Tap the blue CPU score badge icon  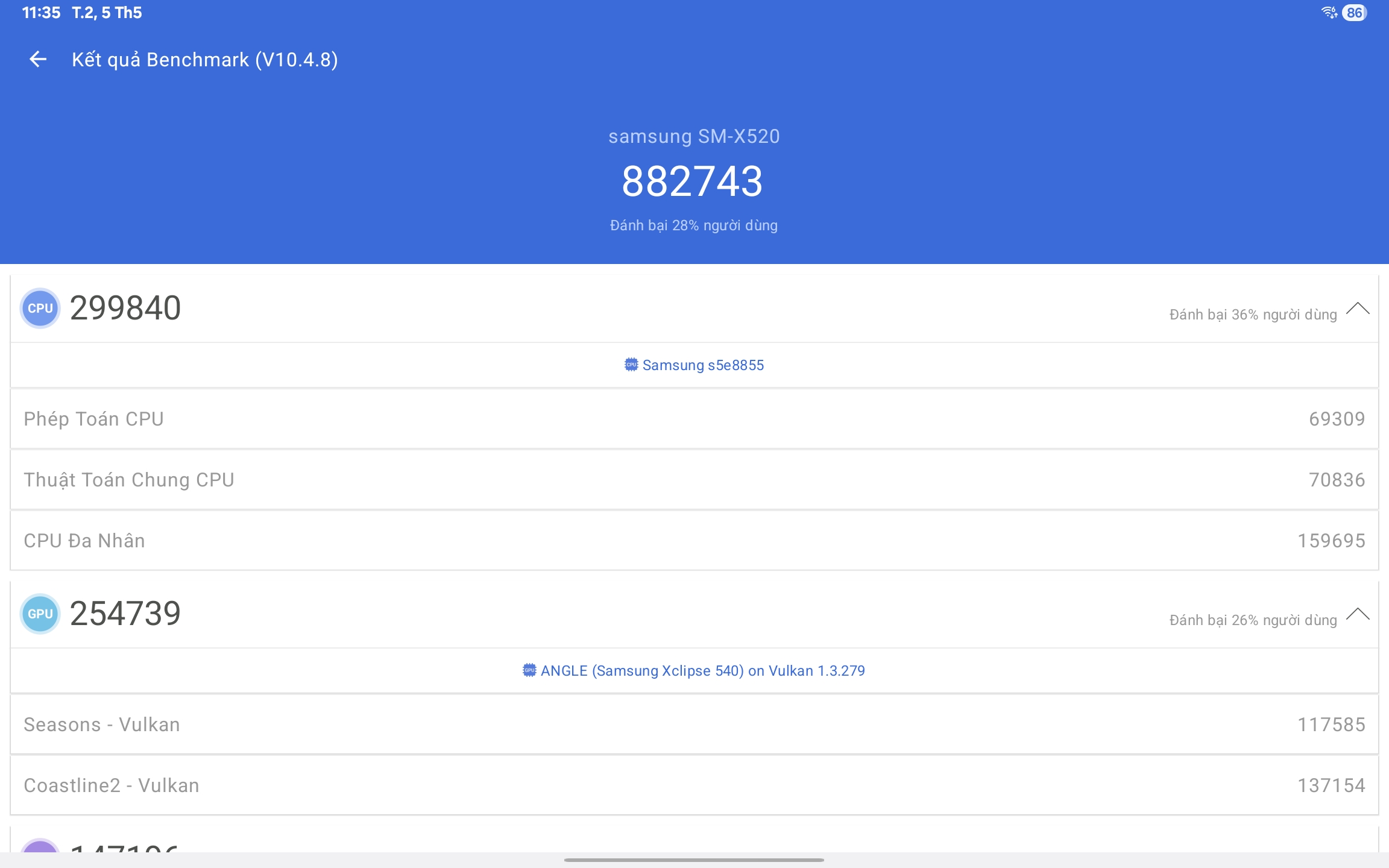40,308
